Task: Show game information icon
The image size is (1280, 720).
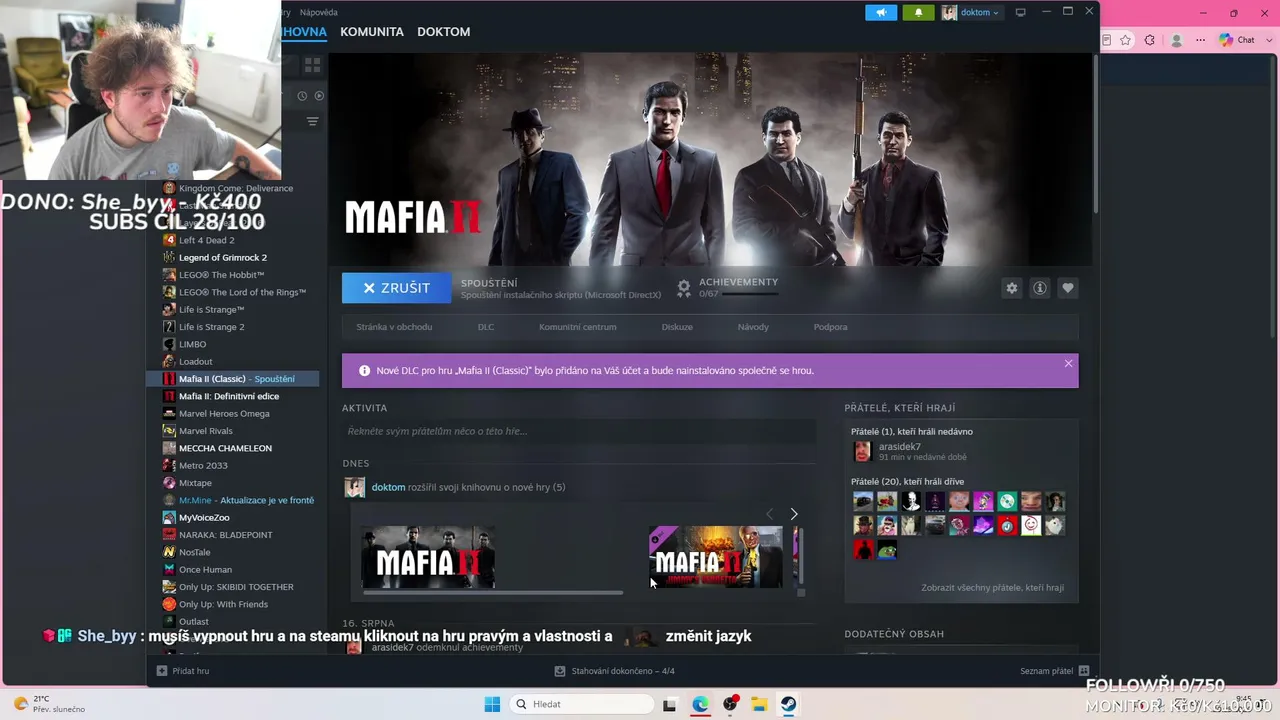Action: (1040, 288)
